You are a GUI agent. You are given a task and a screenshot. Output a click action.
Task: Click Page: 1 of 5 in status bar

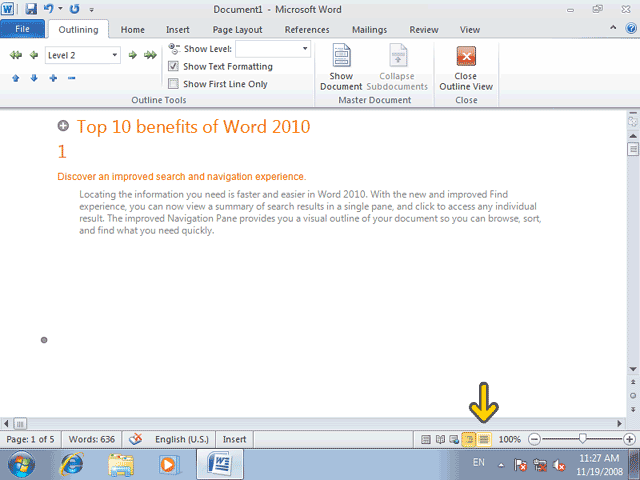coord(30,439)
